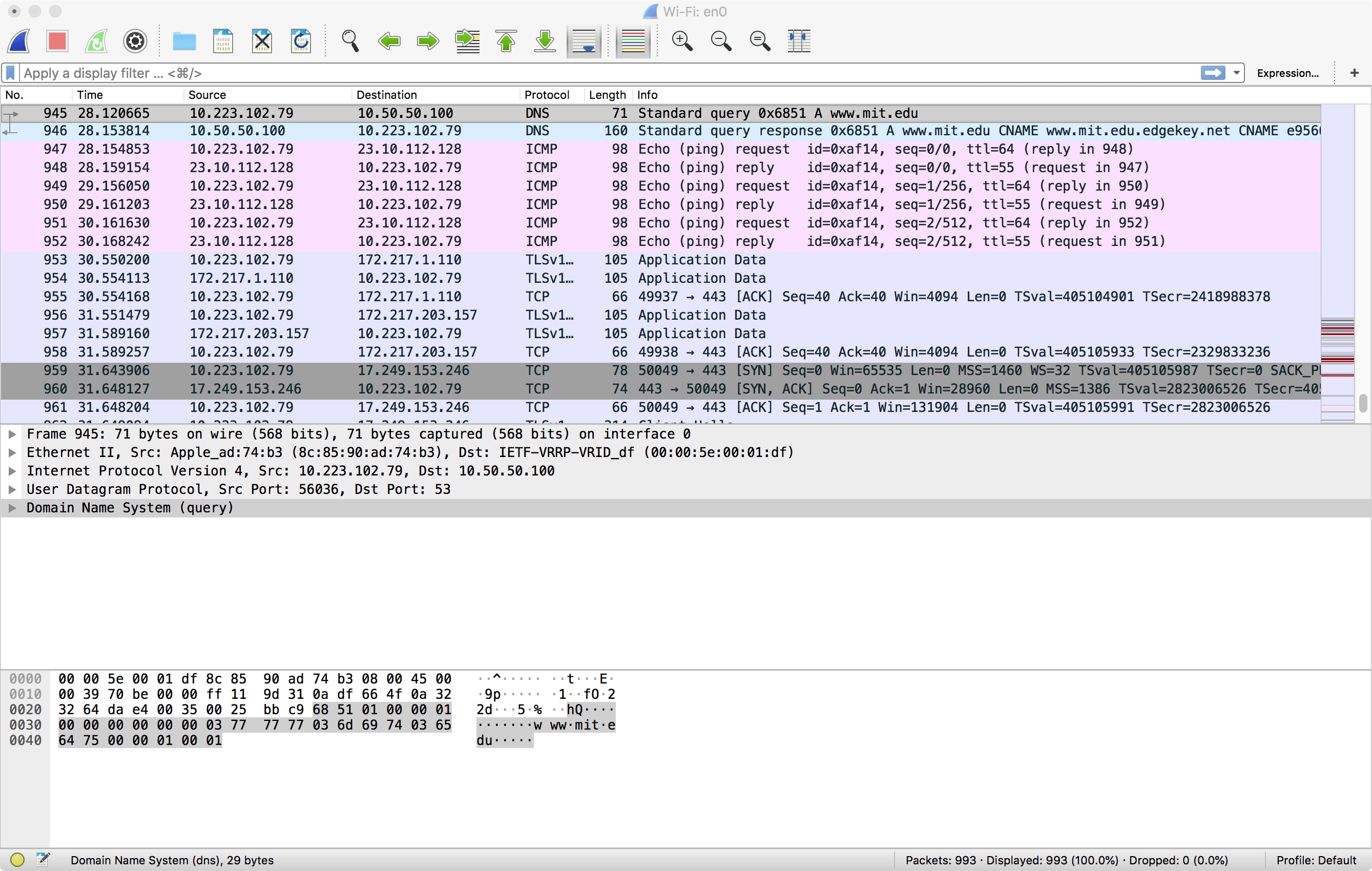Select packet 945 DNS standard query
The image size is (1372, 871).
pos(661,113)
